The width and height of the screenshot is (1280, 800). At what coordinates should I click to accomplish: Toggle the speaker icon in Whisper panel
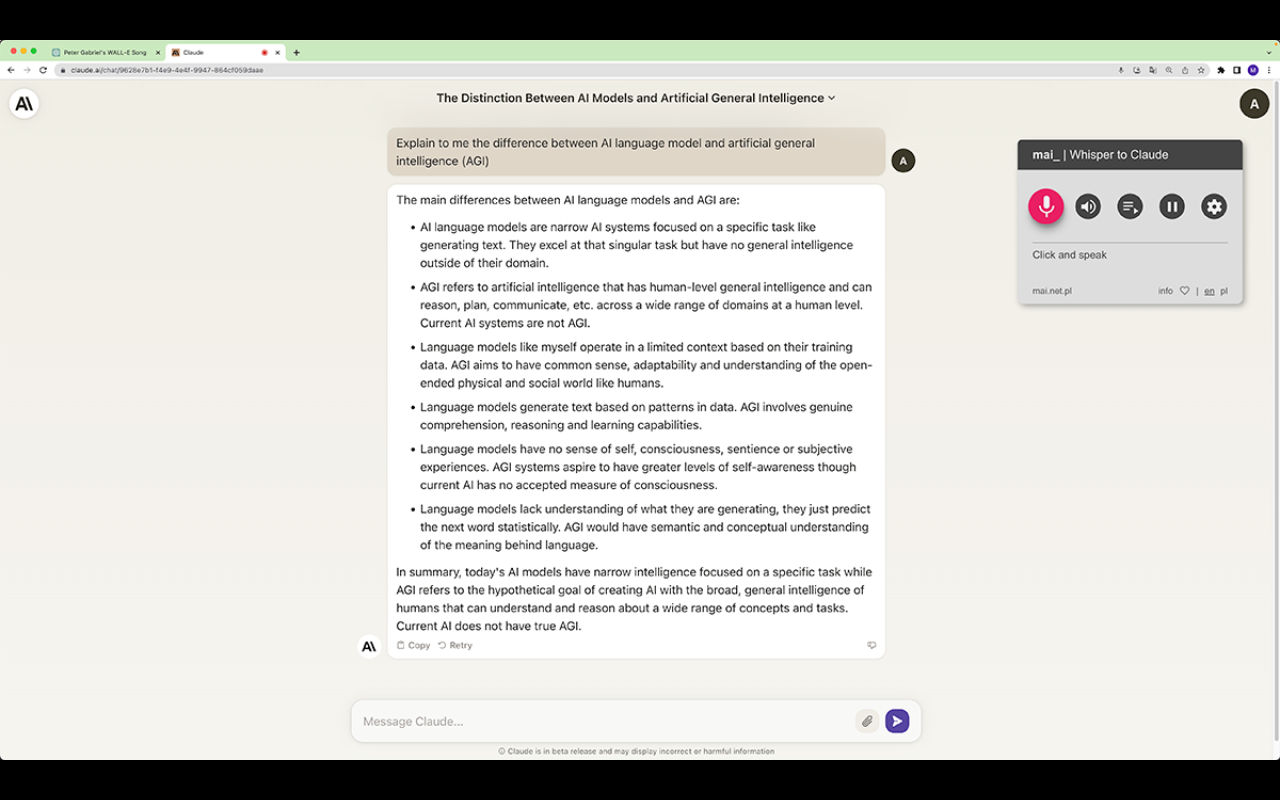1088,206
